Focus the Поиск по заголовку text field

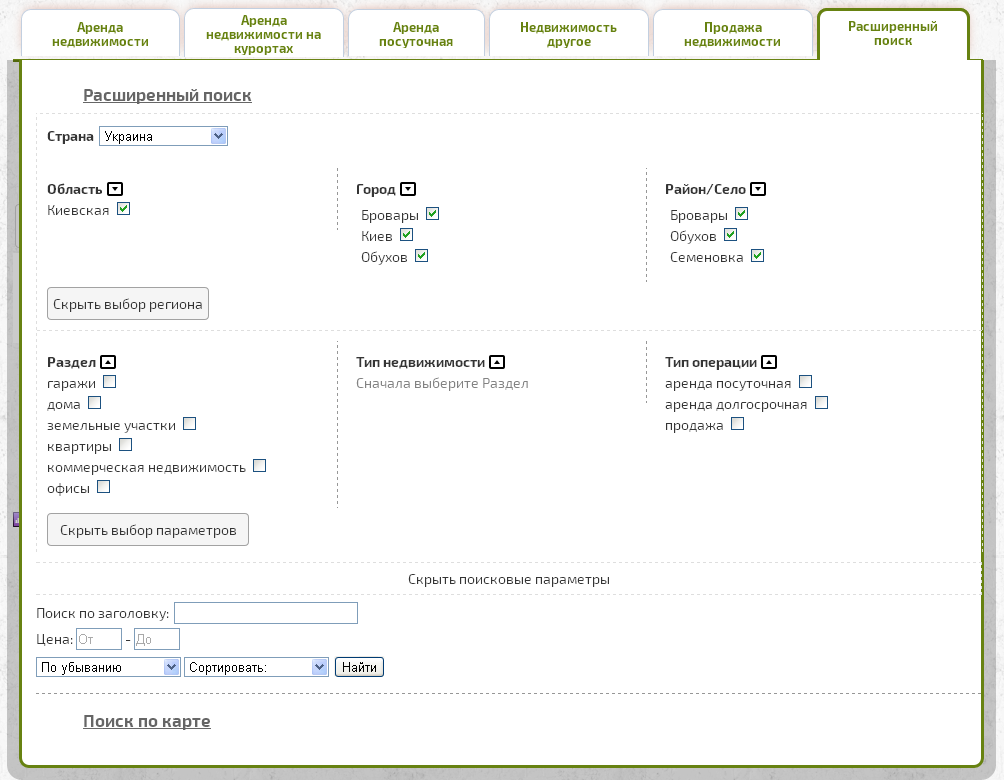(266, 613)
